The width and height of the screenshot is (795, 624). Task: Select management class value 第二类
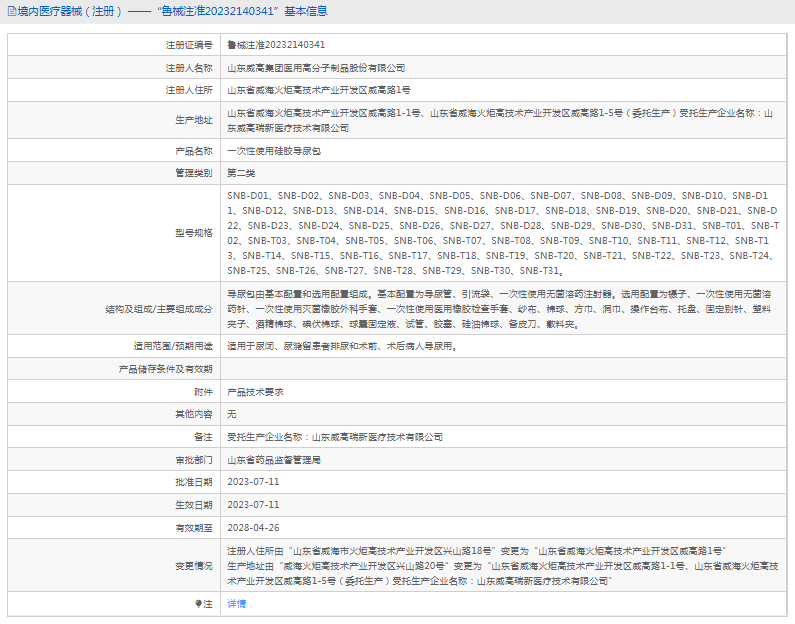(x=241, y=173)
